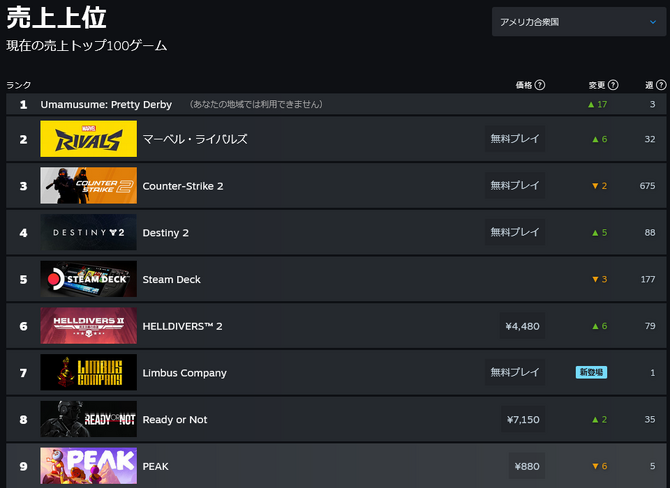Select the Destiny 2 logo thumbnail
Image resolution: width=670 pixels, height=488 pixels.
click(88, 233)
